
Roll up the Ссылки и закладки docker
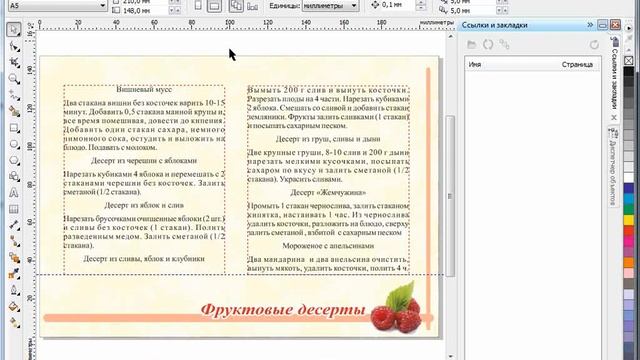tap(602, 25)
